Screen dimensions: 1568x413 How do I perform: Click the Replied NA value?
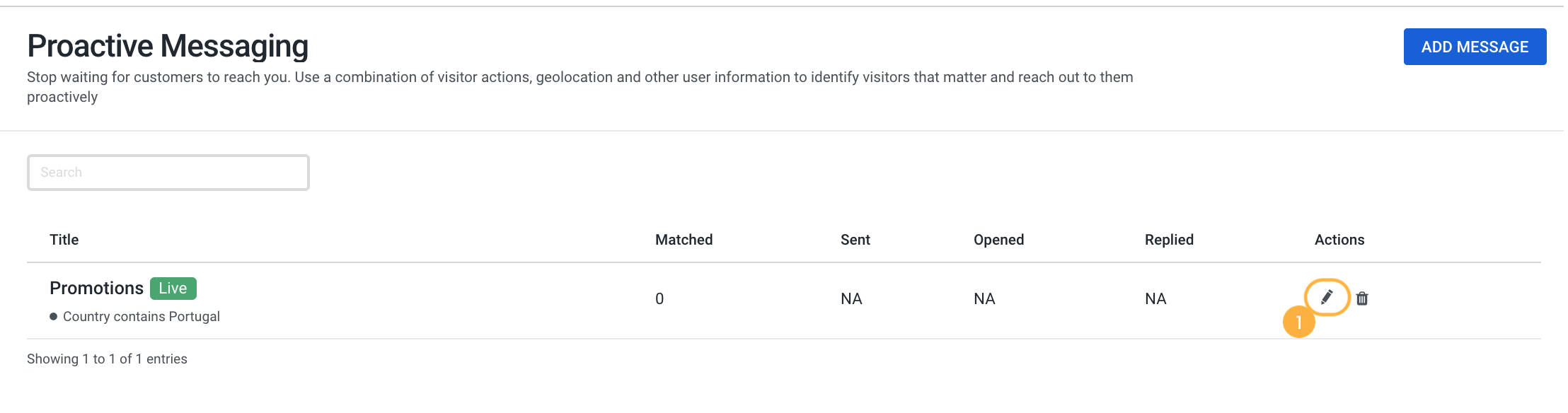tap(1155, 298)
